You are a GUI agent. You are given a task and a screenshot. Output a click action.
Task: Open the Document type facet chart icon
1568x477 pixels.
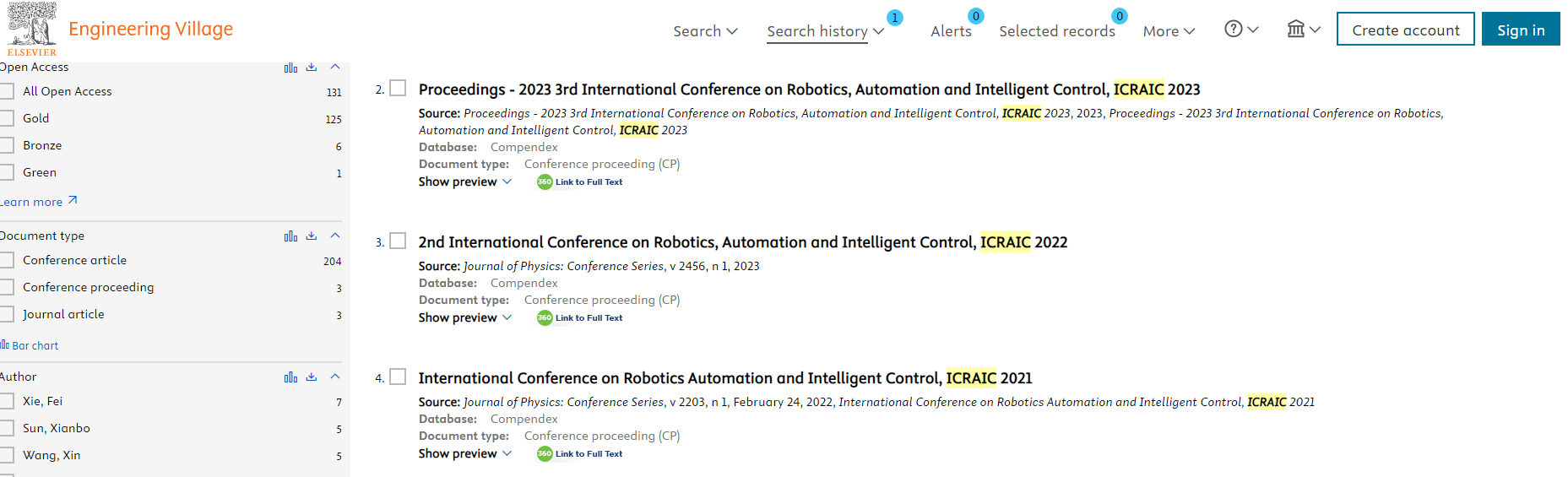tap(290, 236)
